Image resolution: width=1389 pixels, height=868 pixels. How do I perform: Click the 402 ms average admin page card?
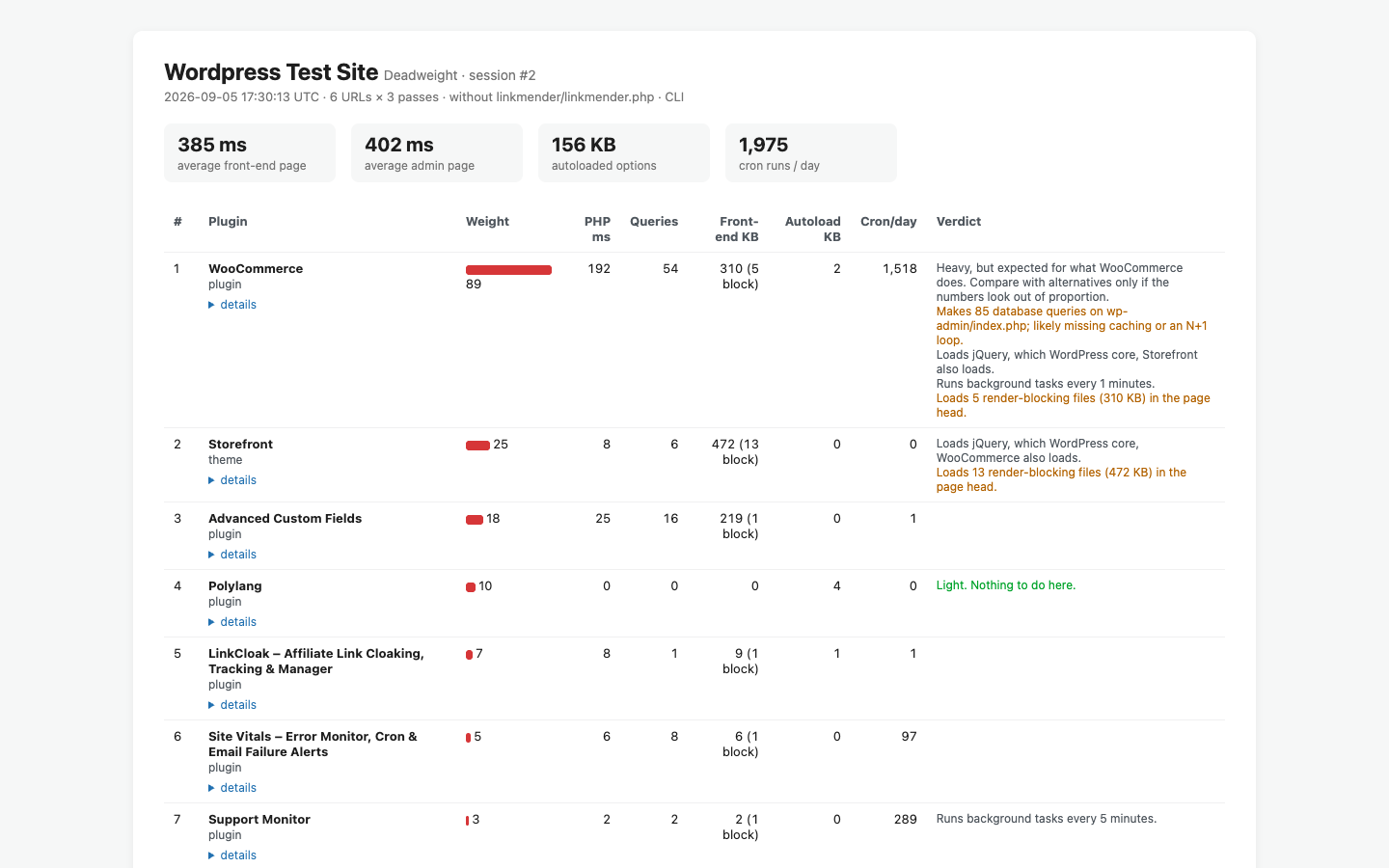[x=437, y=152]
